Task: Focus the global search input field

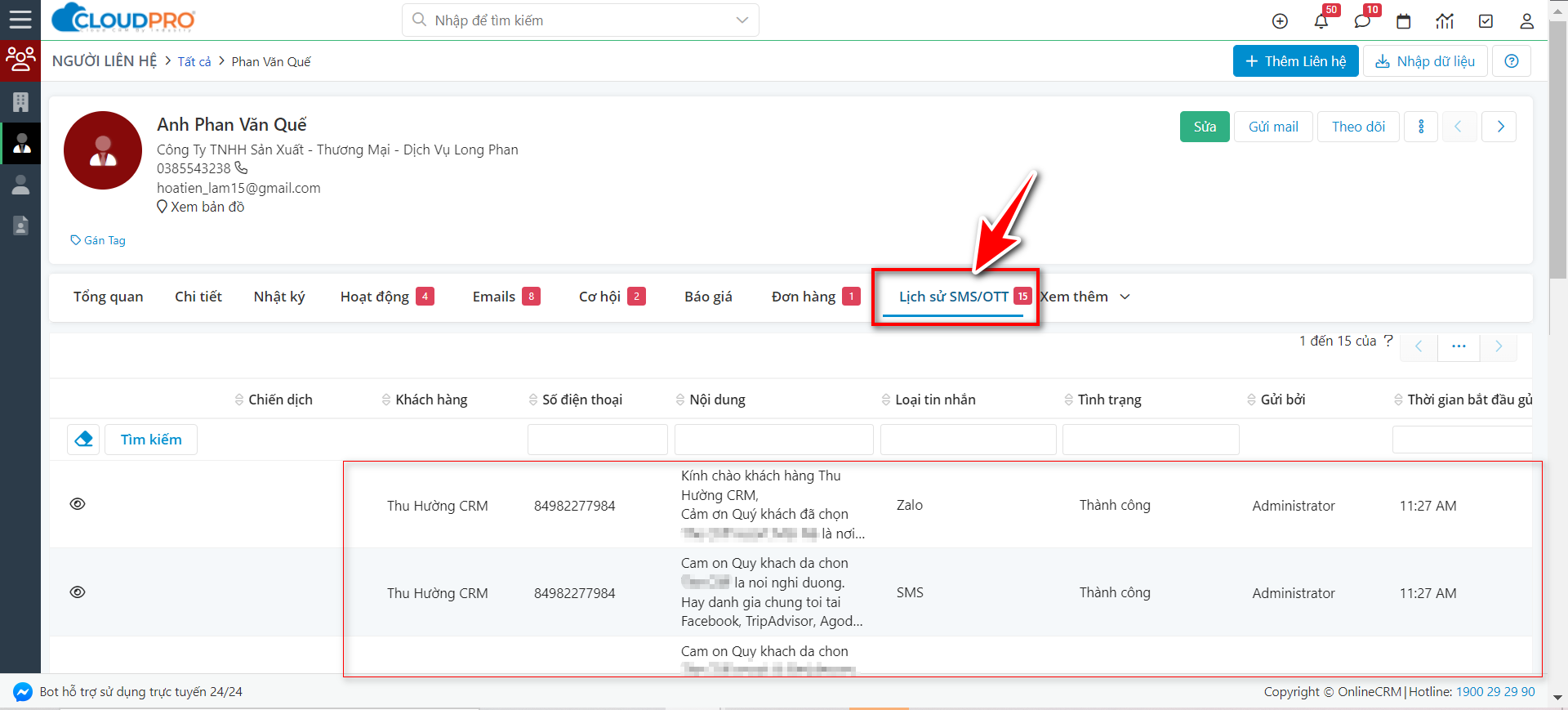Action: [580, 20]
